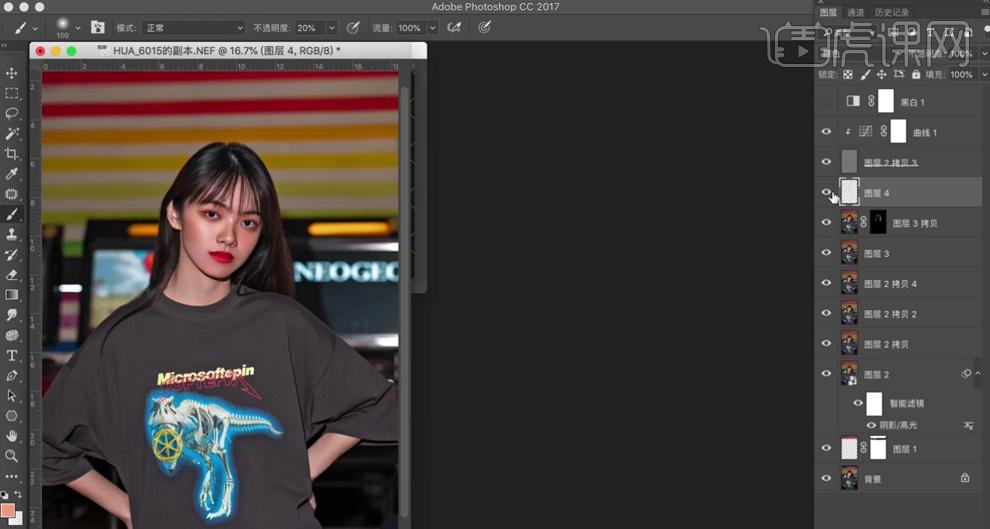Viewport: 990px width, 529px height.
Task: Select the Crop tool
Action: [11, 154]
